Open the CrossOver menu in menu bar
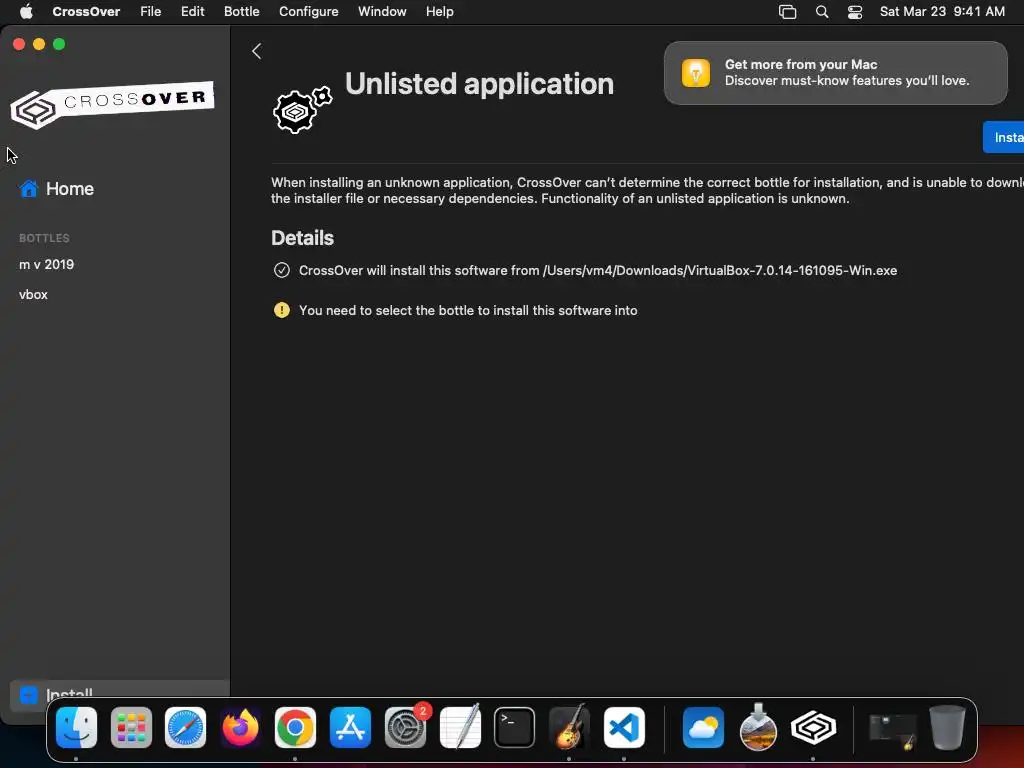Image resolution: width=1024 pixels, height=768 pixels. pyautogui.click(x=86, y=12)
